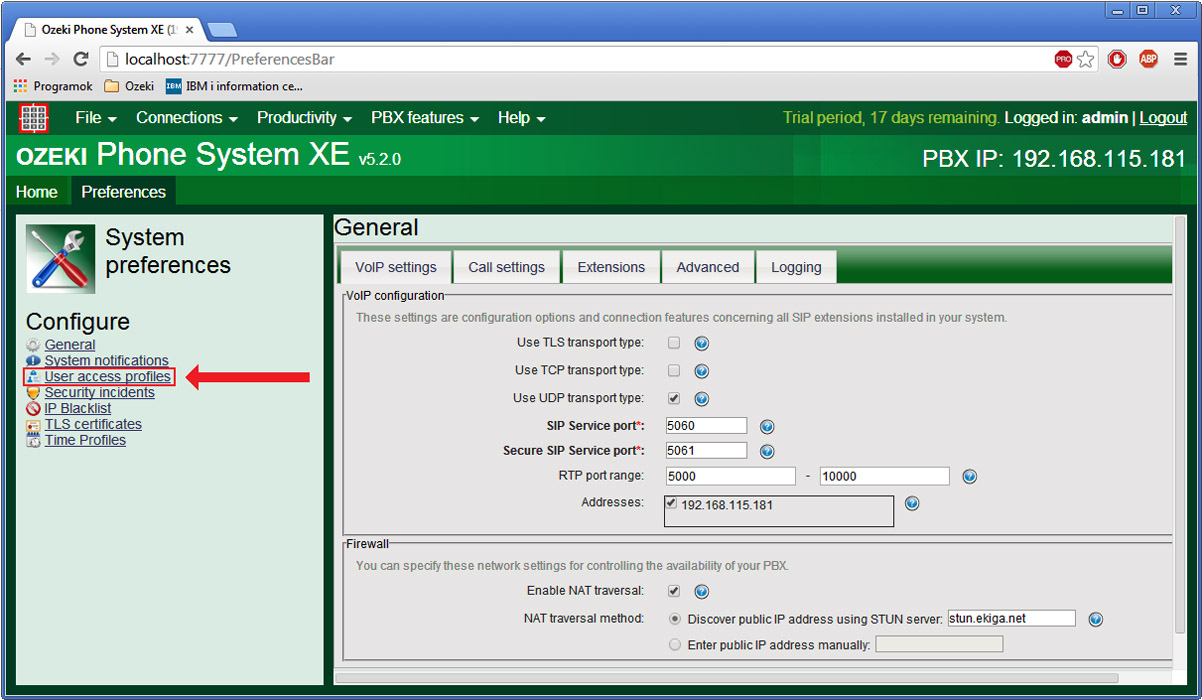Click the ABP Adblock Plus extension icon
Screen dimensions: 1202x700
[x=1148, y=59]
